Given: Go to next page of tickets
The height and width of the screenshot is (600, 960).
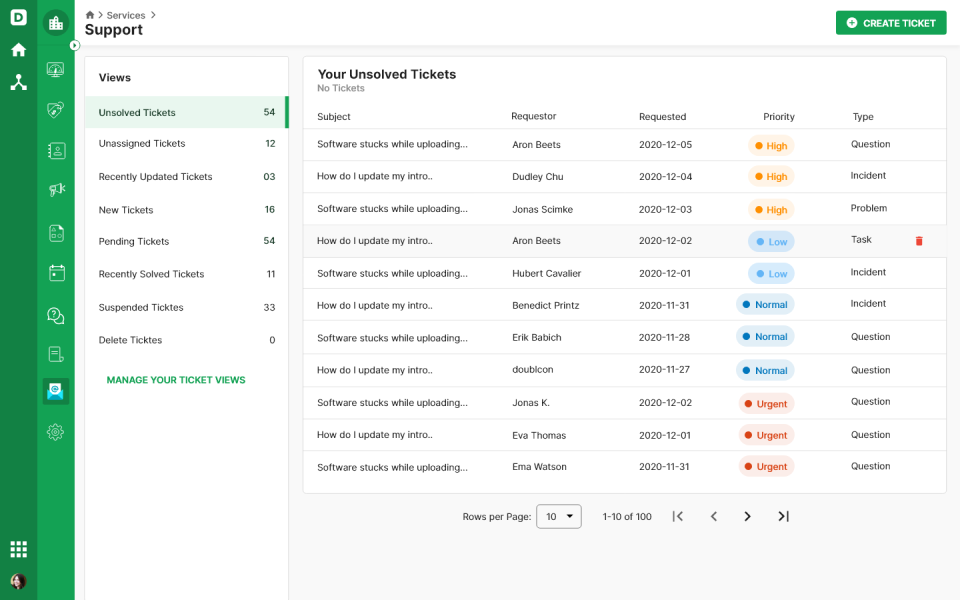Looking at the screenshot, I should (747, 516).
